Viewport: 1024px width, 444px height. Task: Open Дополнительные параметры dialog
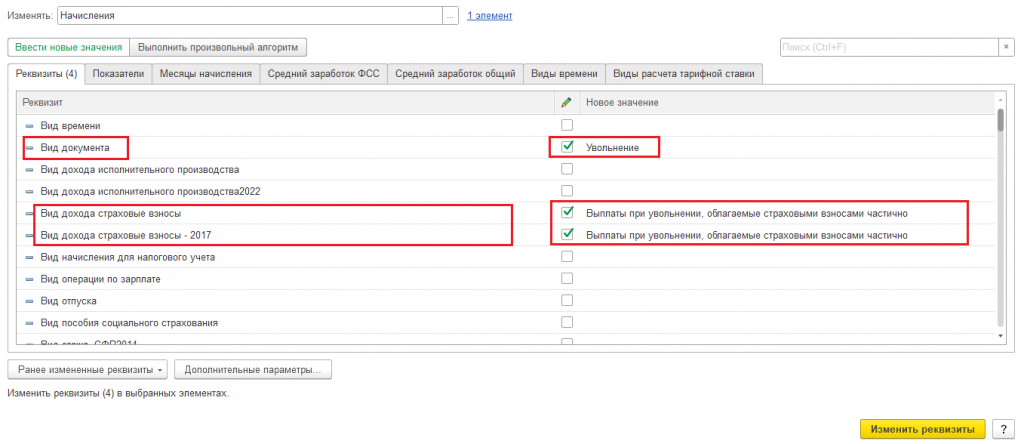pyautogui.click(x=252, y=370)
